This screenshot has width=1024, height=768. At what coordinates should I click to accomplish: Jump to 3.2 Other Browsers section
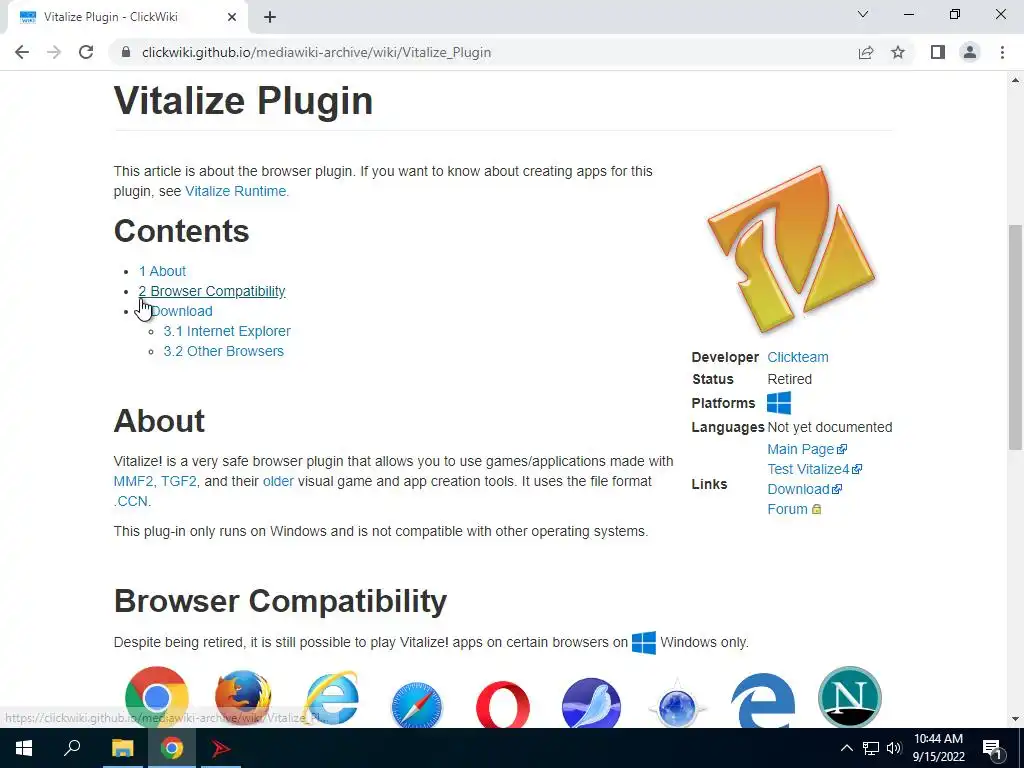pyautogui.click(x=223, y=351)
